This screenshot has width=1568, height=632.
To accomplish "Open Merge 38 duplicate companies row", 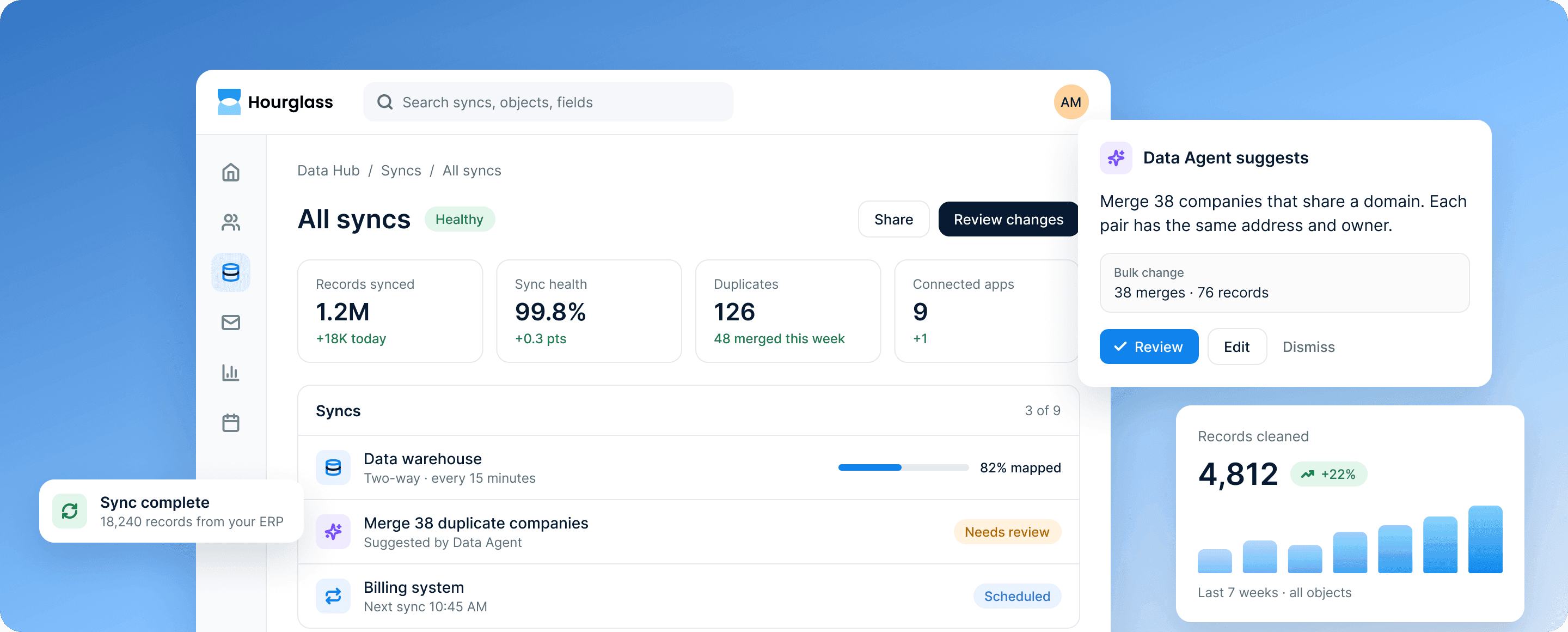I will (688, 532).
